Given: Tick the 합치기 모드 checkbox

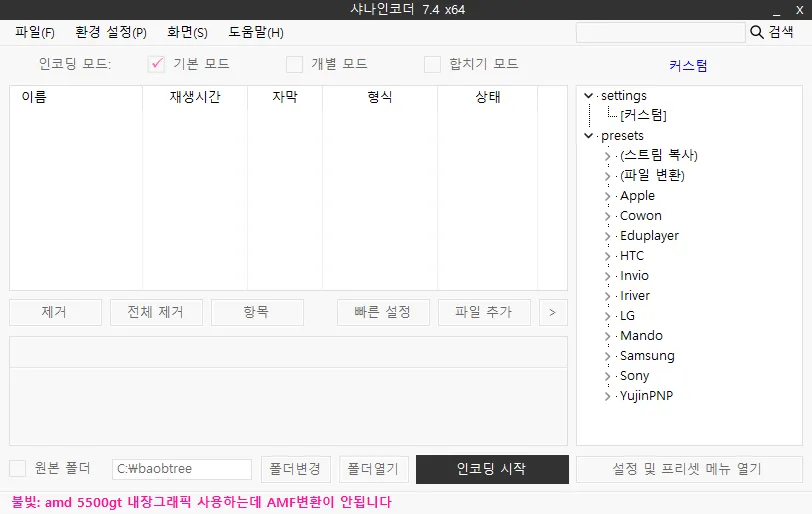Looking at the screenshot, I should coord(432,64).
